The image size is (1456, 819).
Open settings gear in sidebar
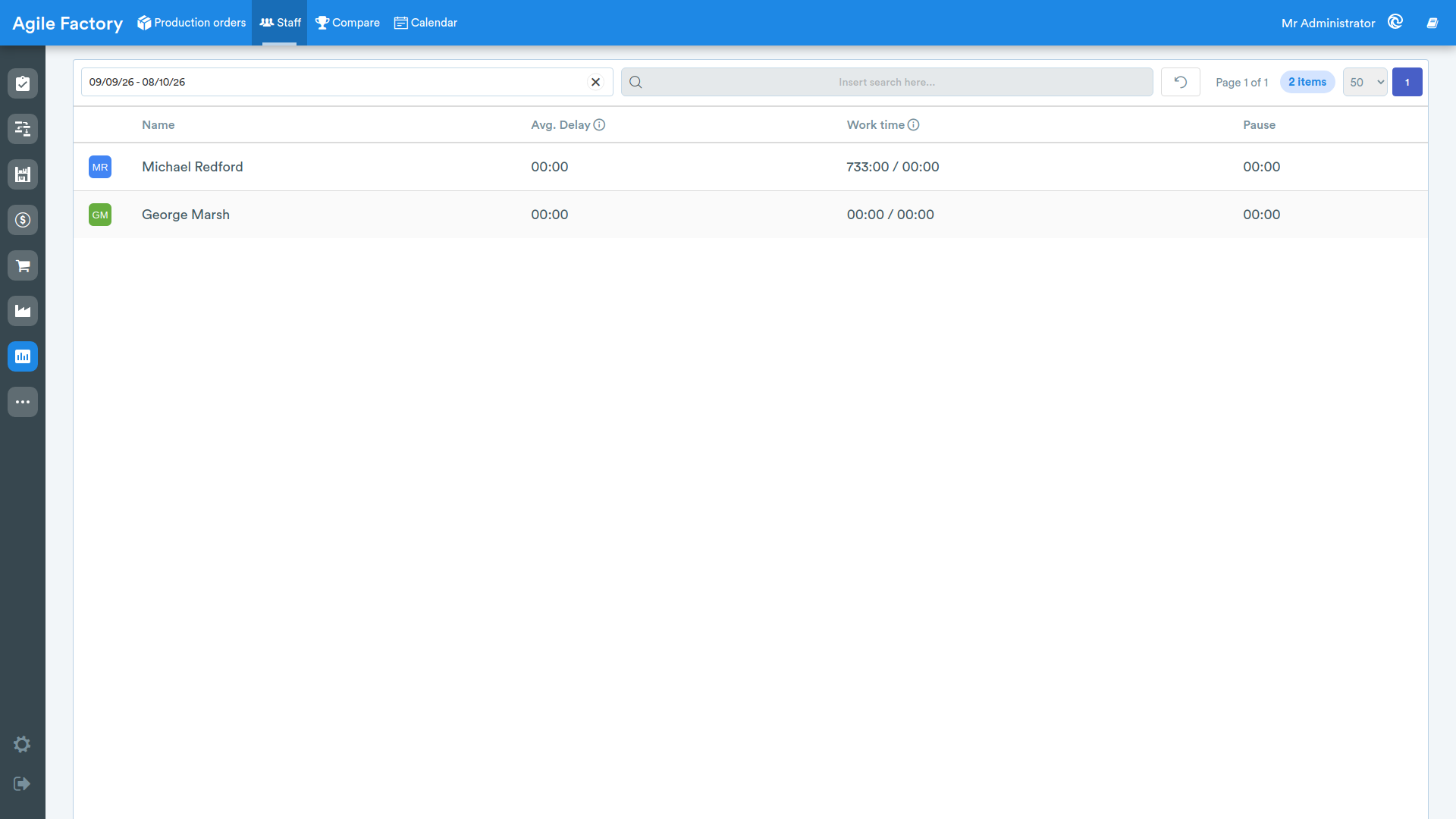pos(22,744)
